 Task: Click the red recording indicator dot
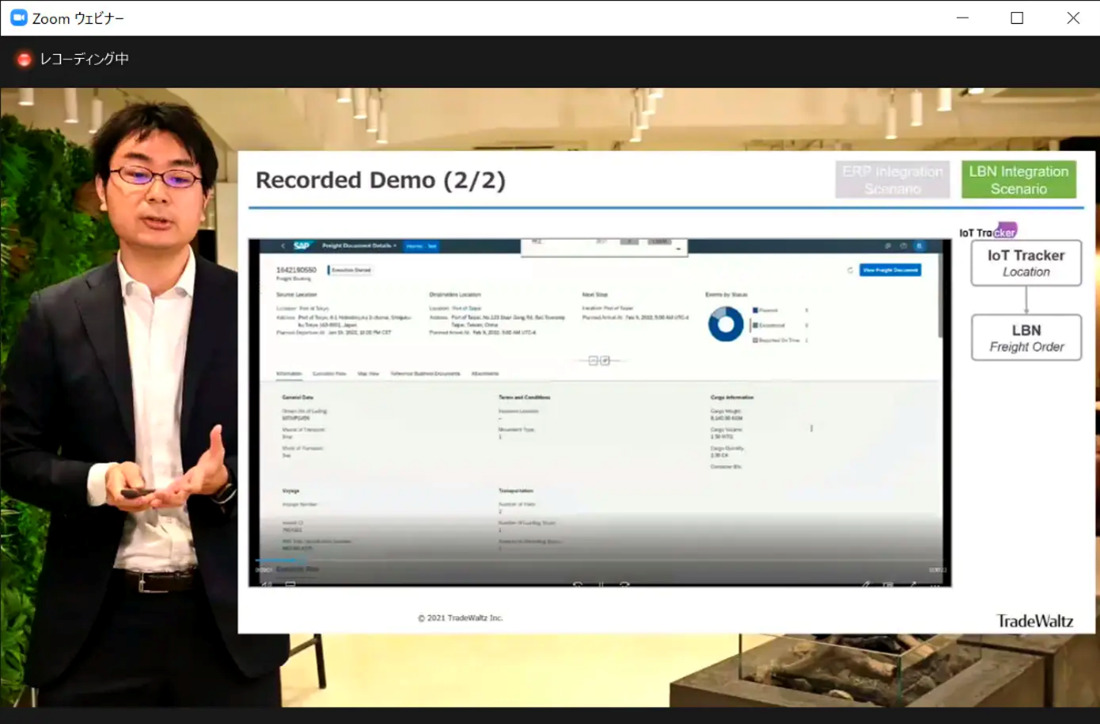tap(24, 60)
